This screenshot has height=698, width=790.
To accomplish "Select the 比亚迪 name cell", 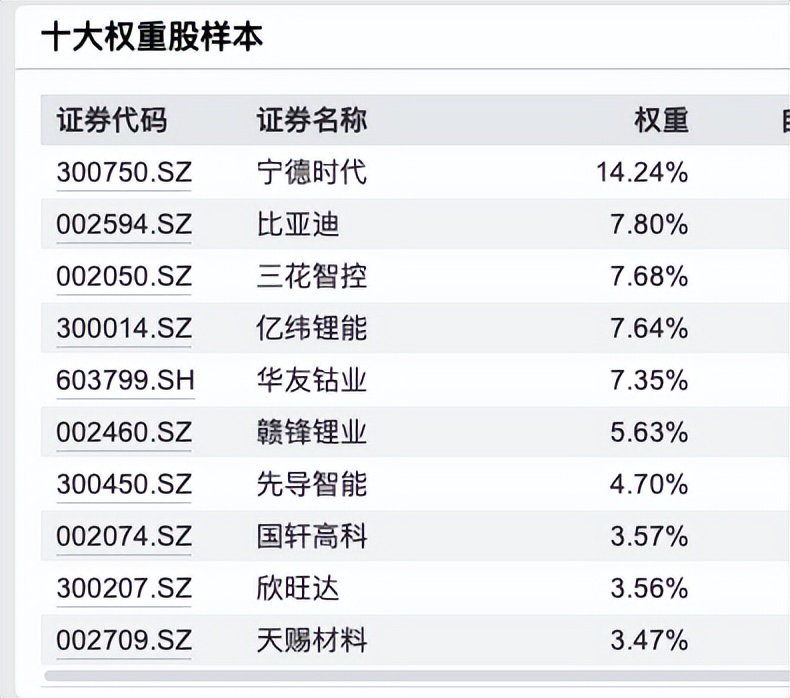I will 298,225.
